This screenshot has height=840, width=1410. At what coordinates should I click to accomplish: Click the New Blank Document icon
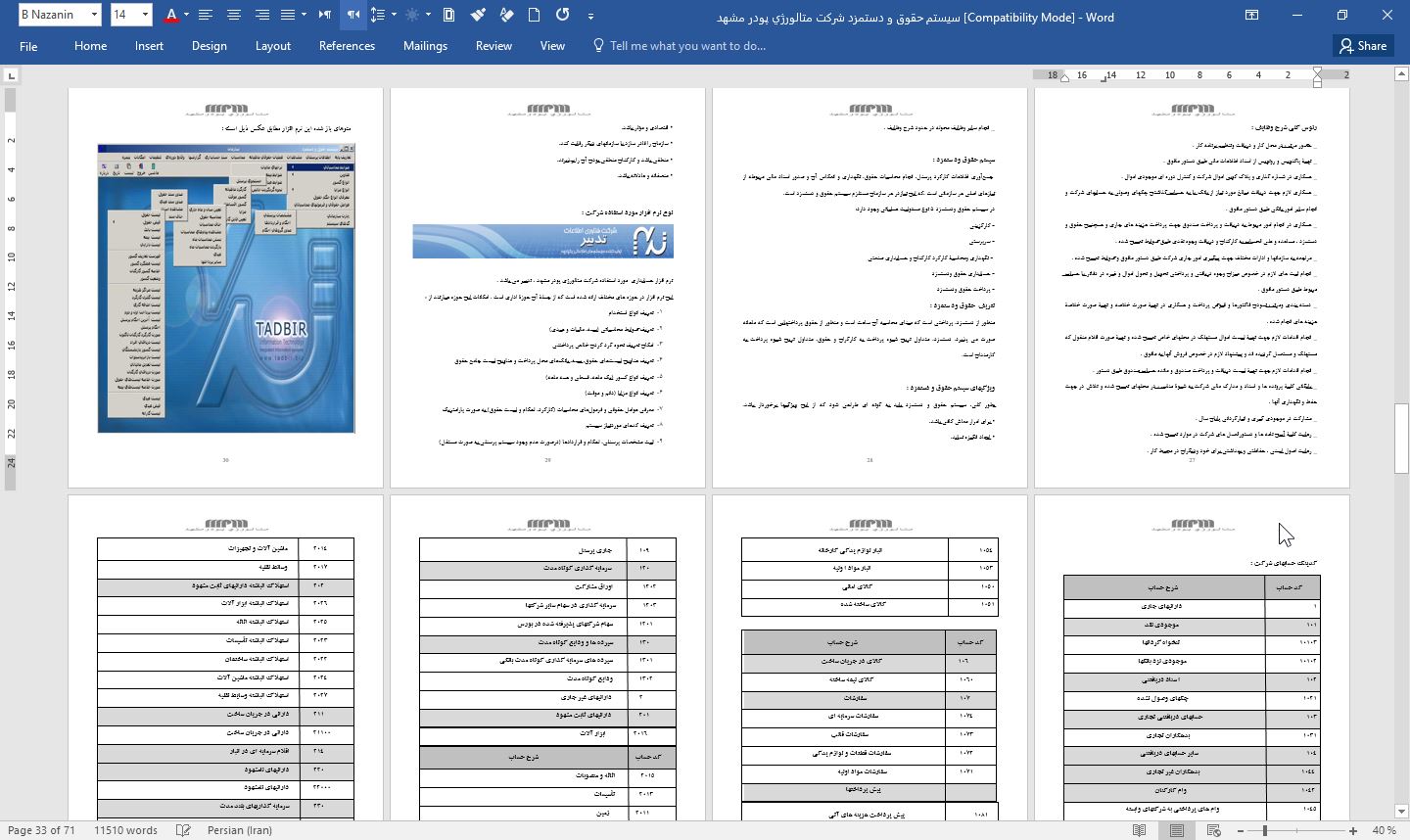coord(534,15)
